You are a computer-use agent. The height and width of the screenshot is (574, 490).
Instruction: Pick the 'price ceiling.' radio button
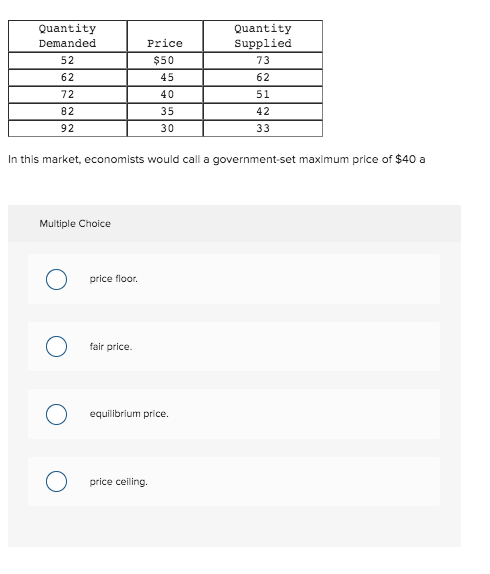click(56, 481)
